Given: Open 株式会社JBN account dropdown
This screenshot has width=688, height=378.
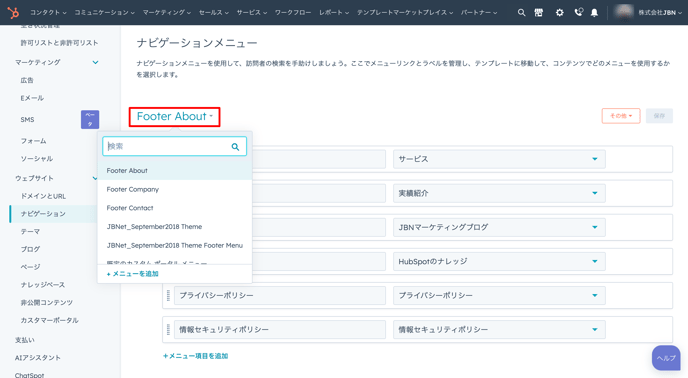Looking at the screenshot, I should click(660, 12).
